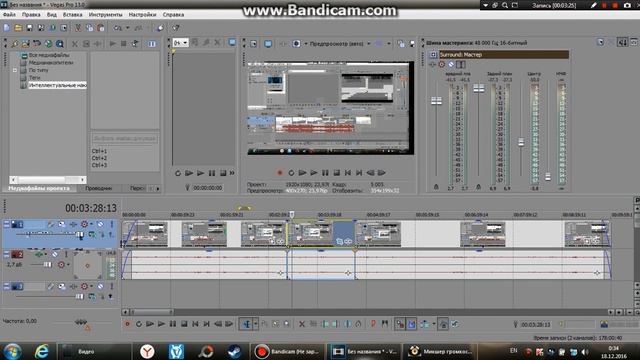
Task: Click the center channel volume fader
Action: click(521, 142)
